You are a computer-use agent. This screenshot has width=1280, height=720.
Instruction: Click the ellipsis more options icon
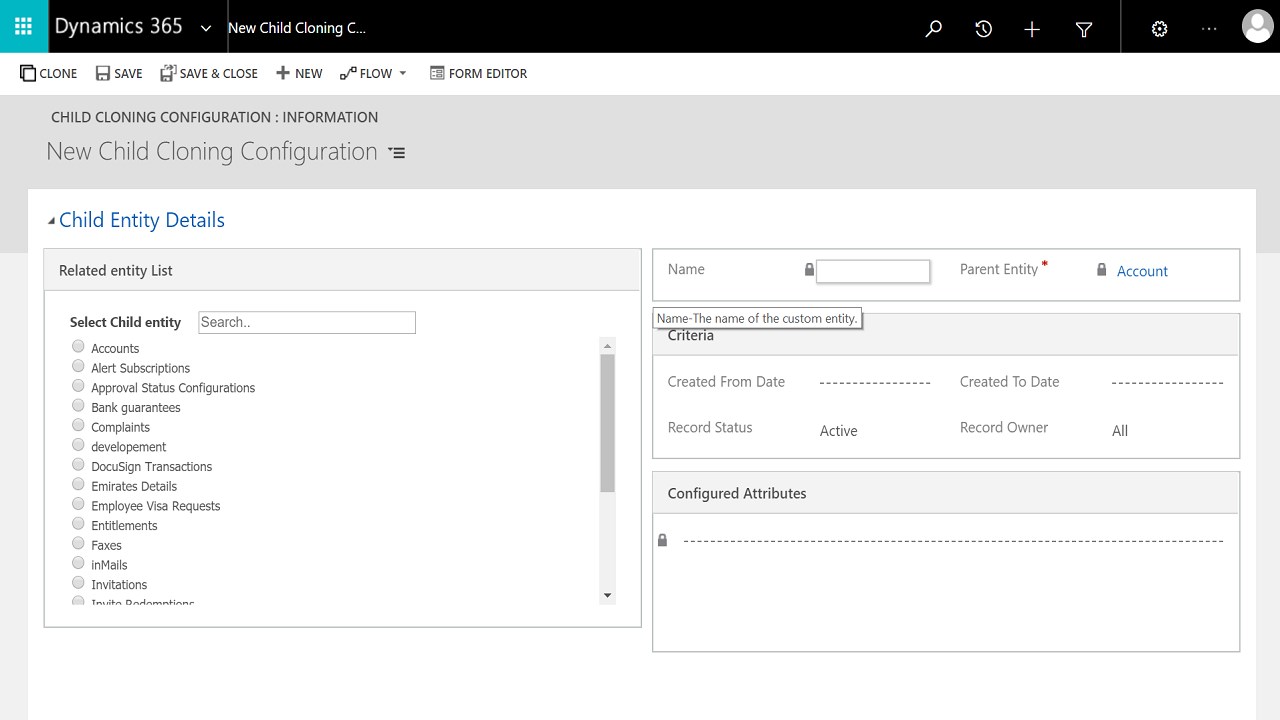(1209, 29)
